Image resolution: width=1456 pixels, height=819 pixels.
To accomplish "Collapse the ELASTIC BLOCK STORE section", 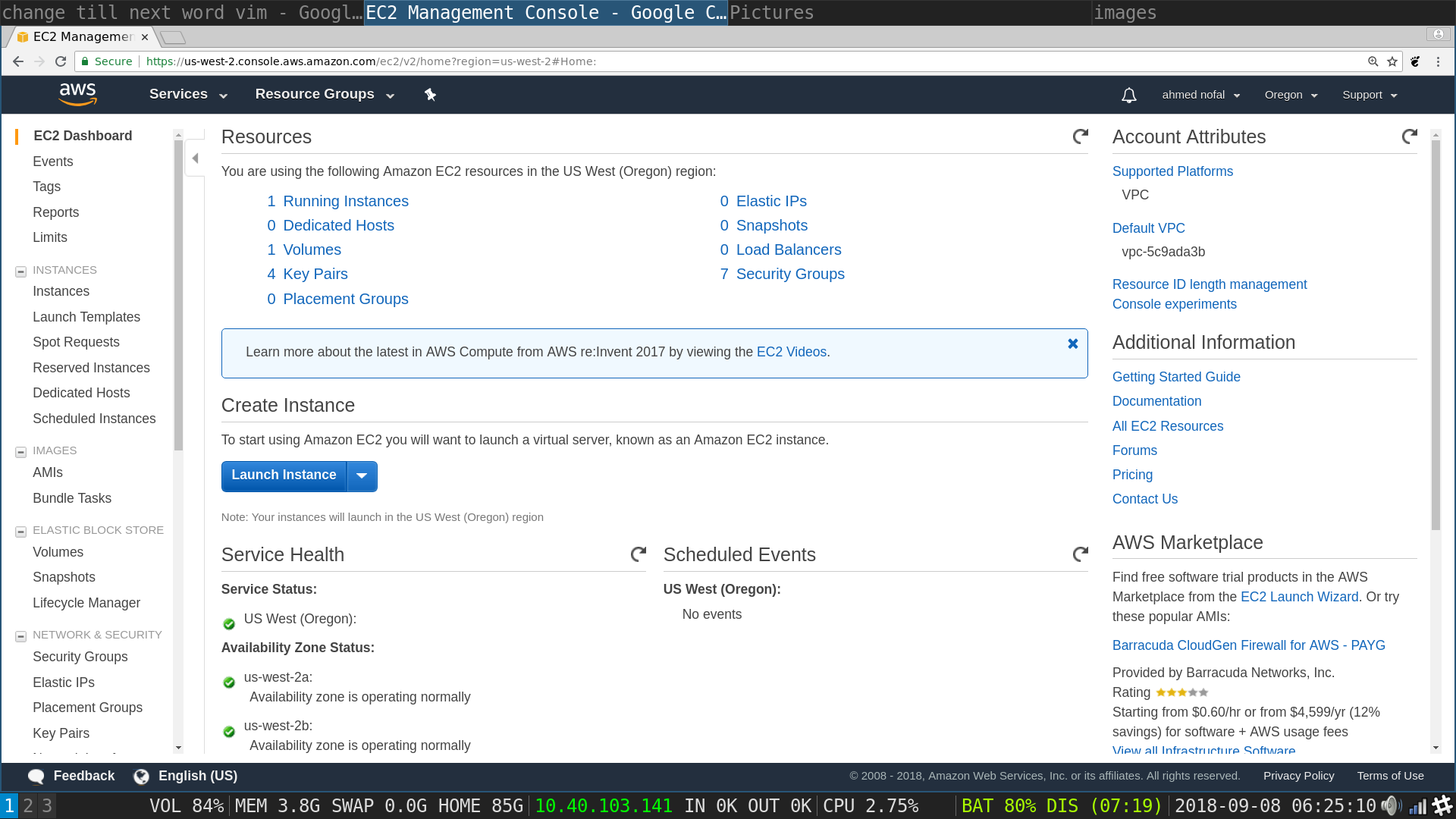I will tap(21, 532).
